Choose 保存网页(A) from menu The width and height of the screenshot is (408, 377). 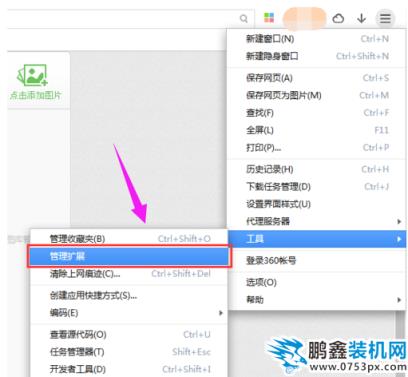point(317,78)
